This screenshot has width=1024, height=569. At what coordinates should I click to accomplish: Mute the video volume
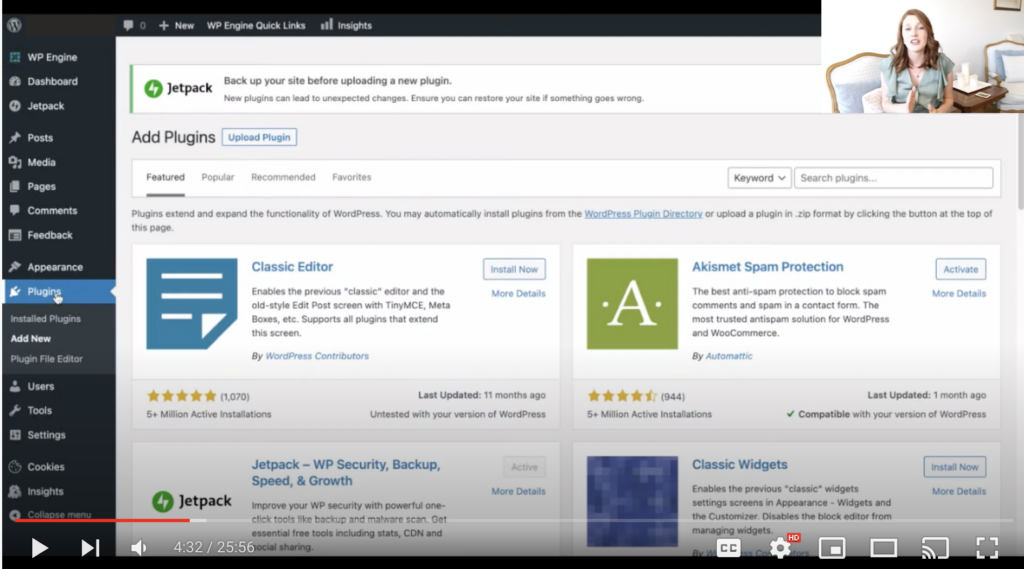(x=139, y=547)
